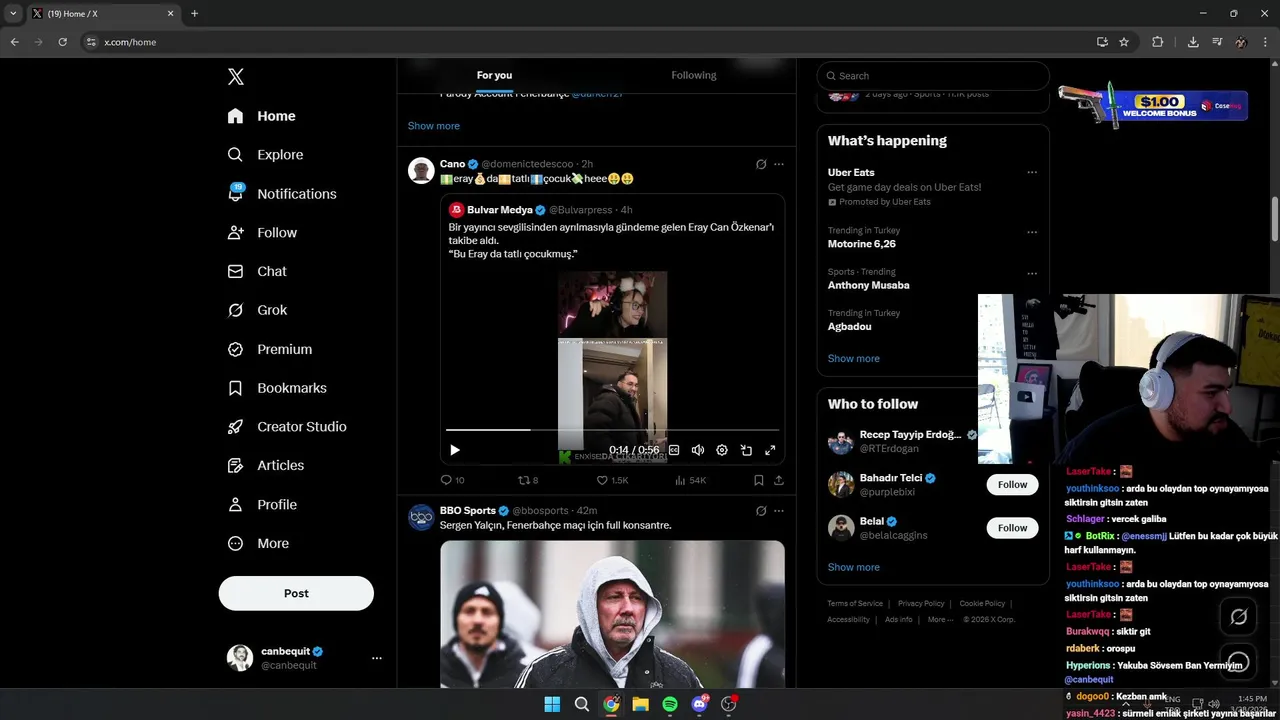Switch to the For you tab
The height and width of the screenshot is (720, 1280).
click(x=494, y=76)
